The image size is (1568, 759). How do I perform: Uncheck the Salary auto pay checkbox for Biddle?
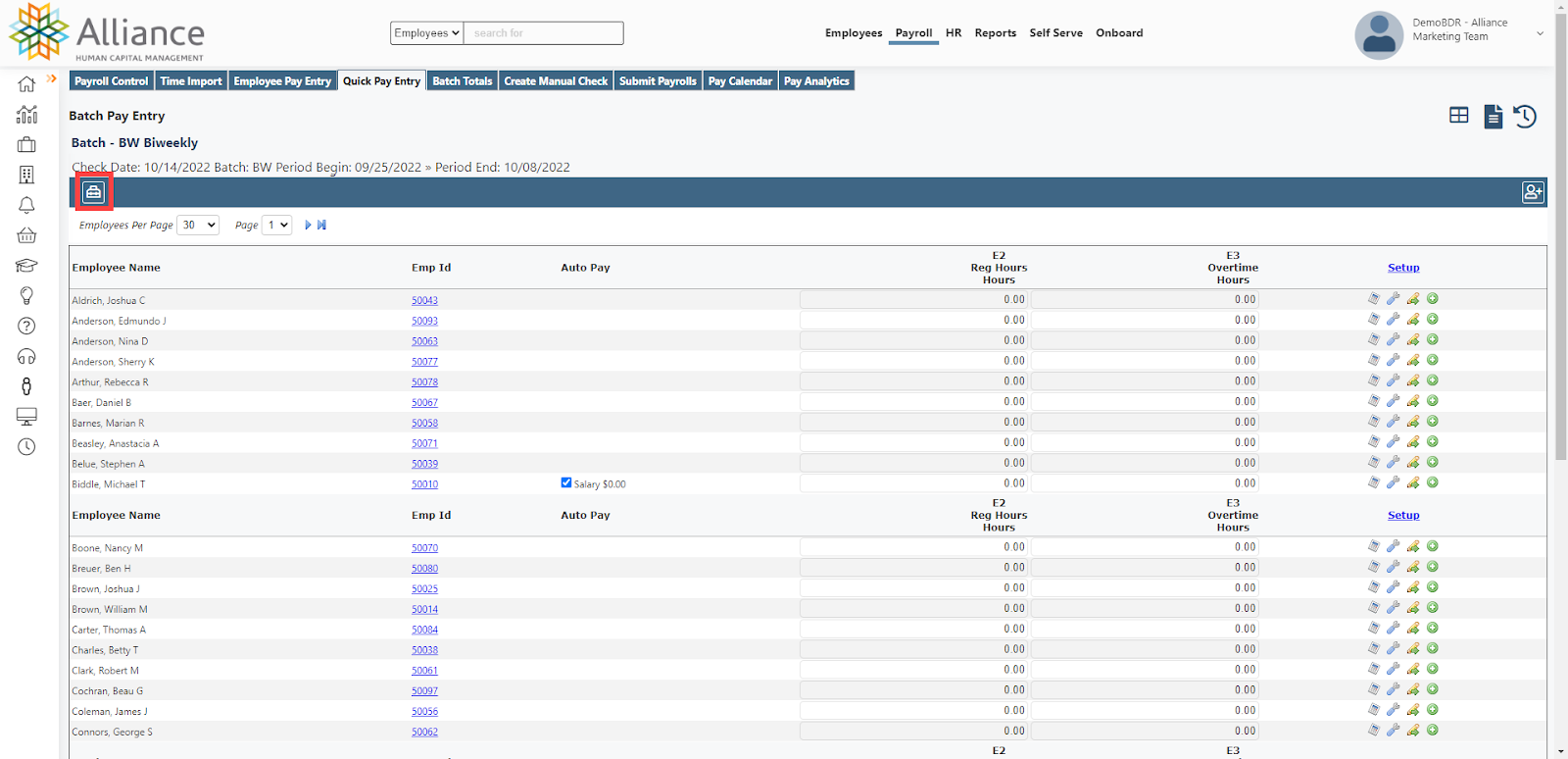click(x=566, y=482)
